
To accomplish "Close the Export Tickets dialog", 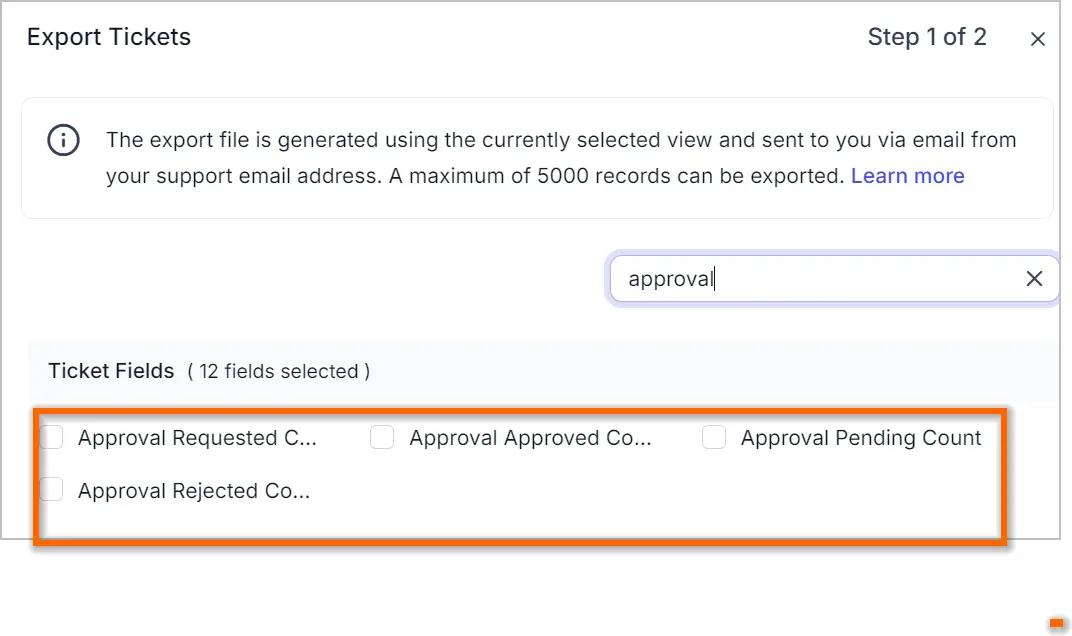I will (x=1037, y=39).
